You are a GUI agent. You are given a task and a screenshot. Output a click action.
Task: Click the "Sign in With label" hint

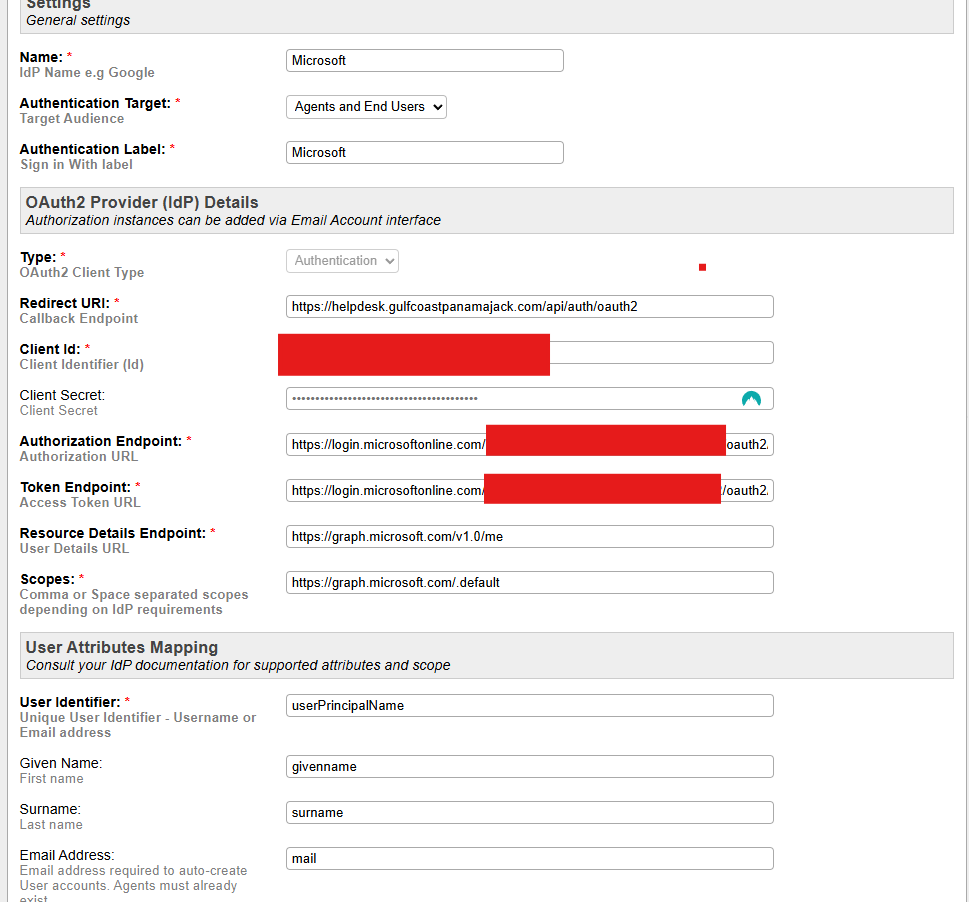pos(76,165)
